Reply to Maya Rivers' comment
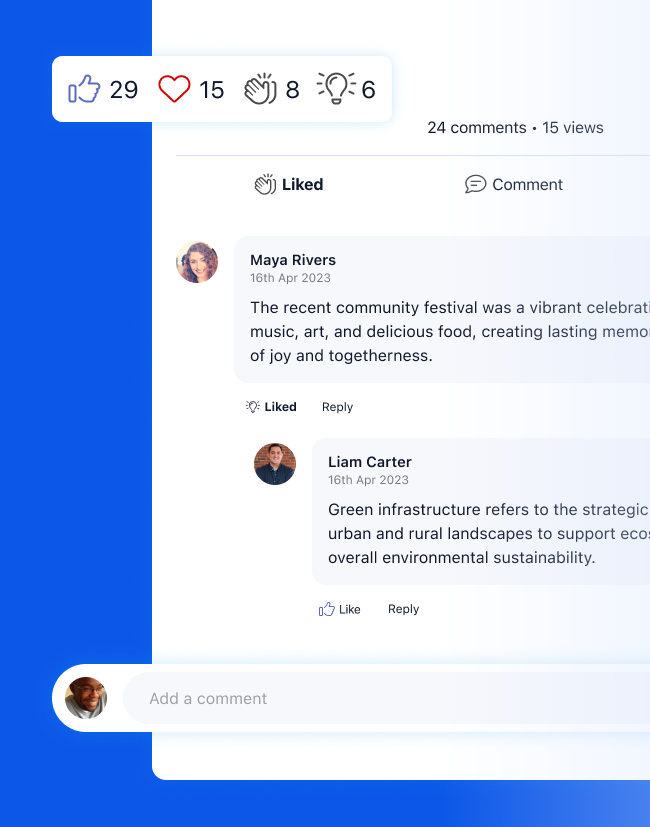 pos(337,406)
